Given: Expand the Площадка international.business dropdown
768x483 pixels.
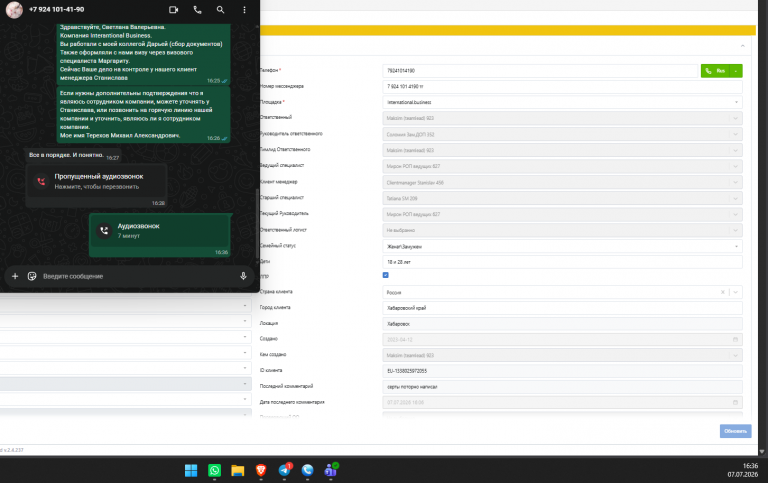Looking at the screenshot, I should pos(562,102).
